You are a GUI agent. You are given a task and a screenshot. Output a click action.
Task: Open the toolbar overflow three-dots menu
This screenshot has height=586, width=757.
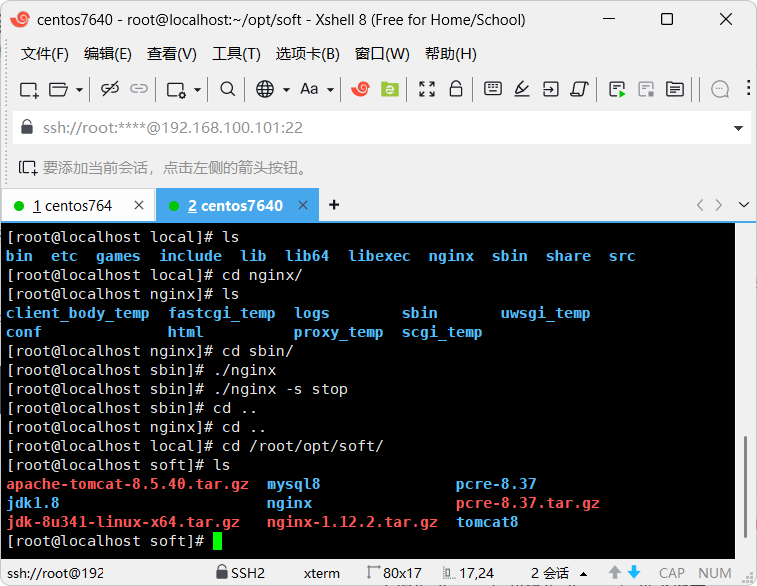(x=748, y=88)
